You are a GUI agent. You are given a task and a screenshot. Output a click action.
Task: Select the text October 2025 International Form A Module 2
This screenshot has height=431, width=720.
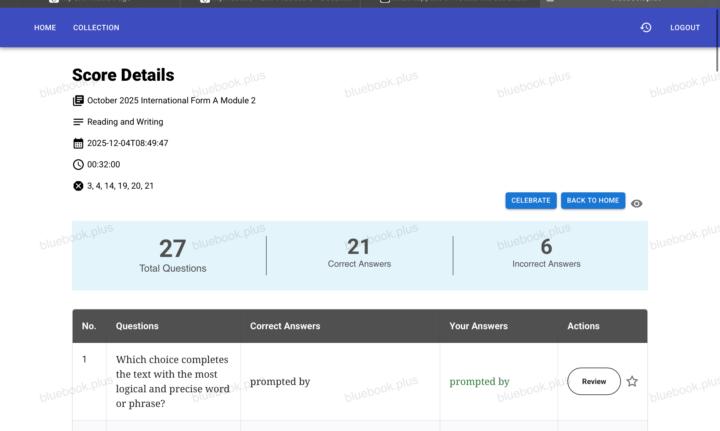click(x=171, y=101)
